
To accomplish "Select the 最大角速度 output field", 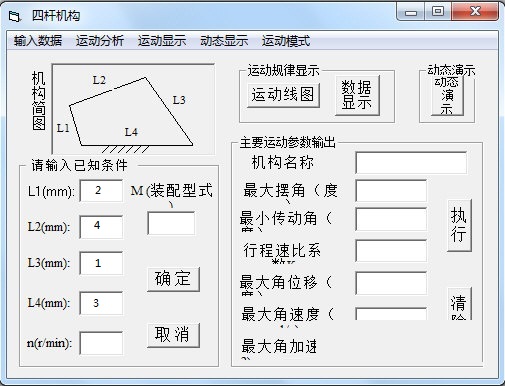I will click(x=391, y=314).
